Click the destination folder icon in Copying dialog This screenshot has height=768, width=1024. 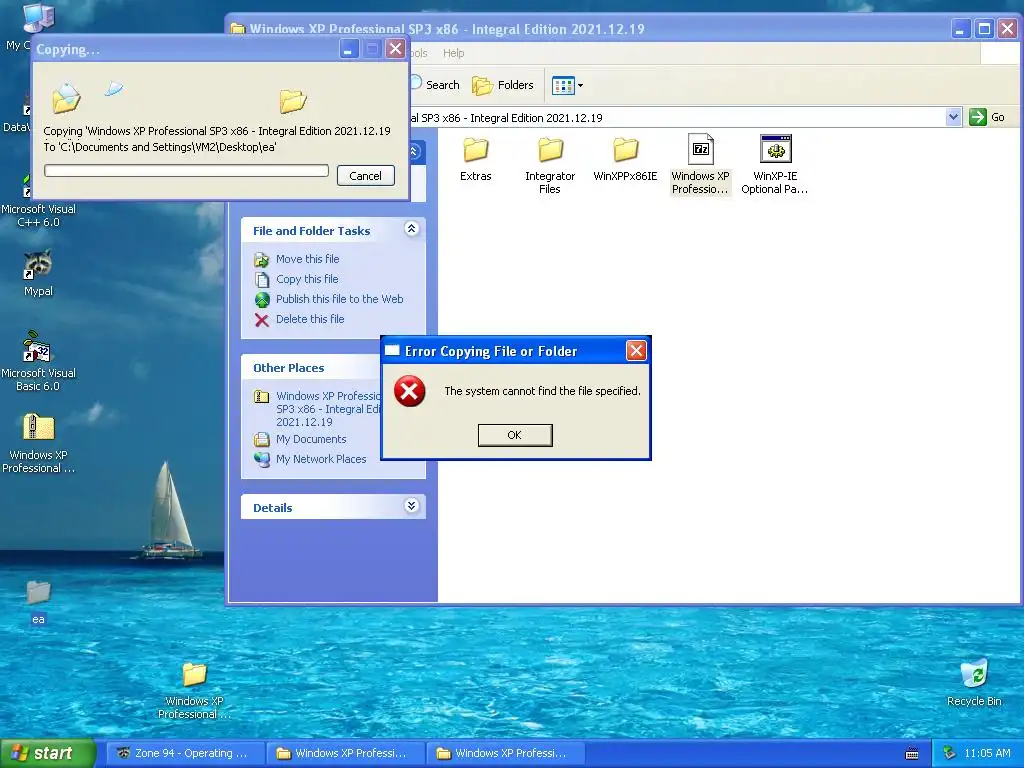point(293,101)
